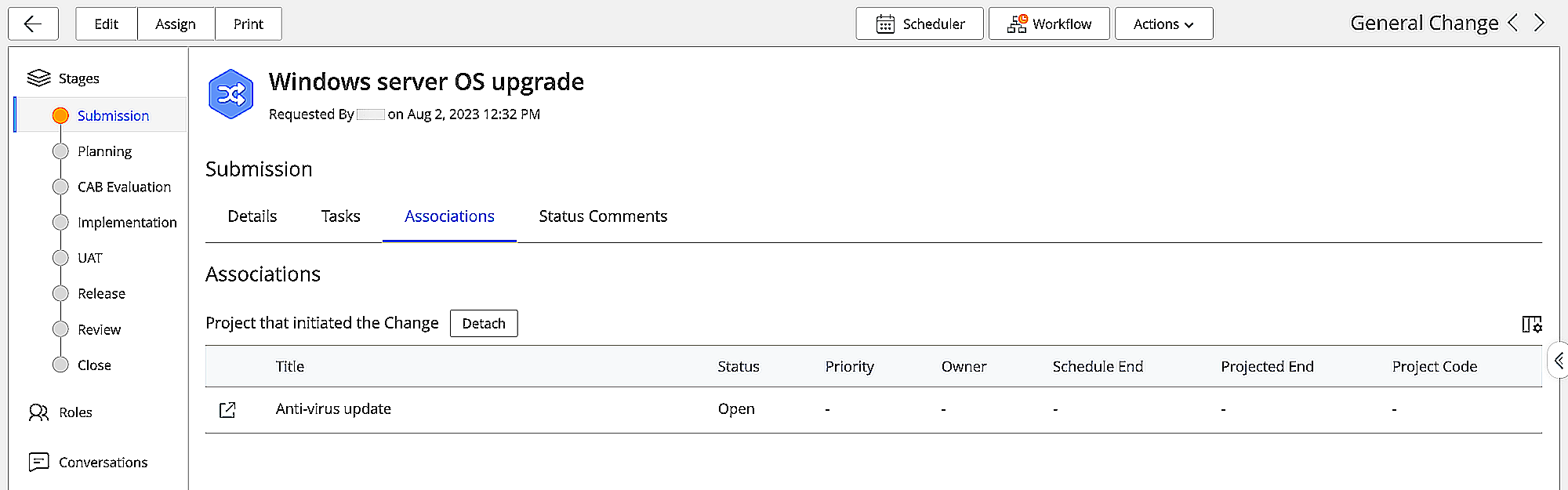1568x490 pixels.
Task: Open Anti-virus update project link icon
Action: tap(227, 410)
